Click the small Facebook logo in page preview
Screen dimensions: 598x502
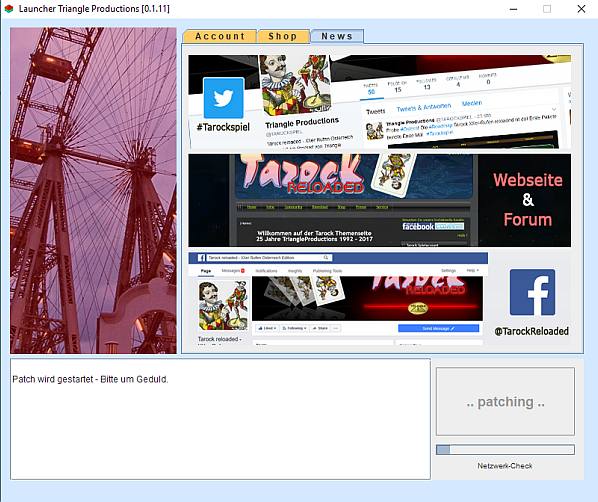pyautogui.click(x=201, y=258)
